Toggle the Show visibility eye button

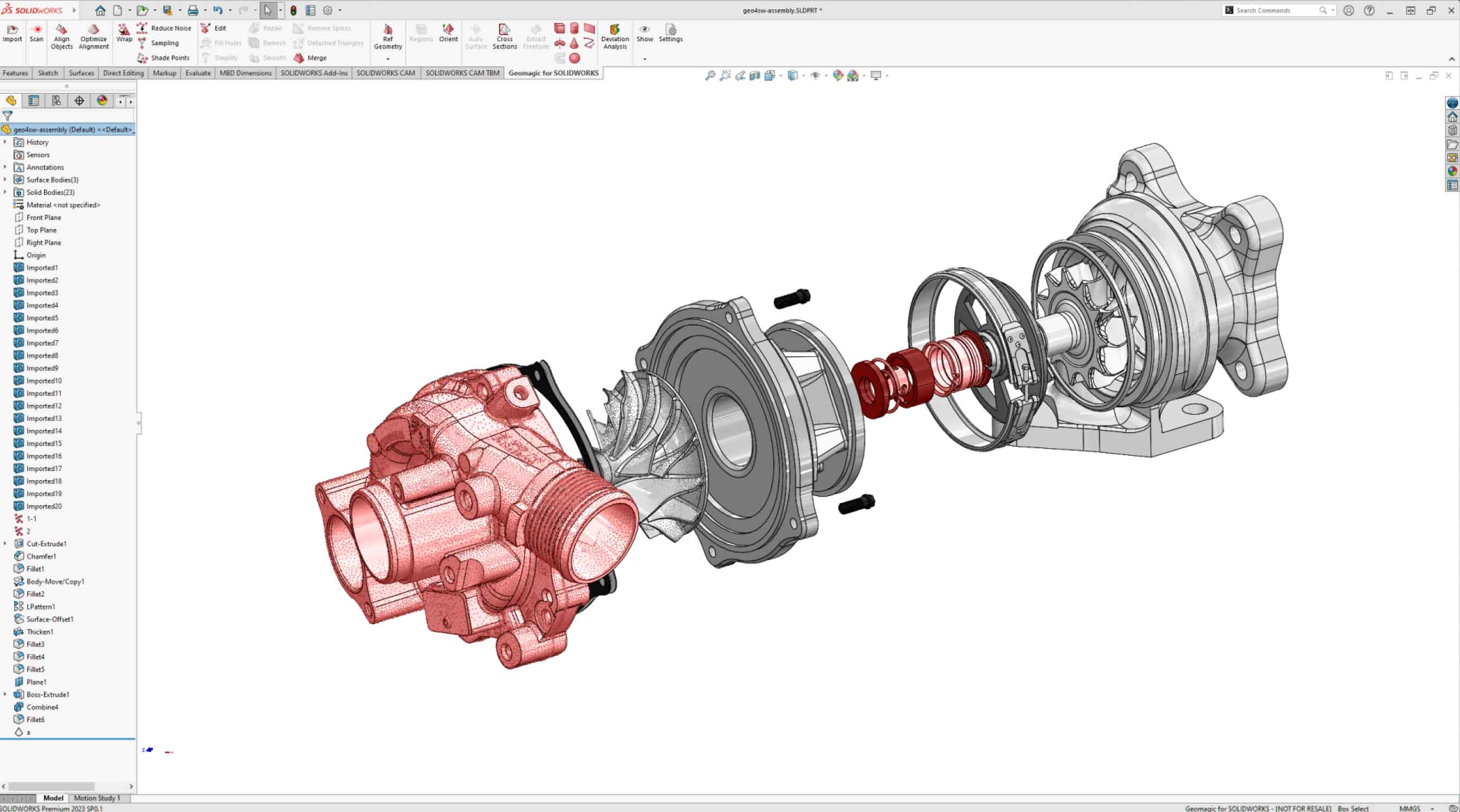click(x=644, y=29)
